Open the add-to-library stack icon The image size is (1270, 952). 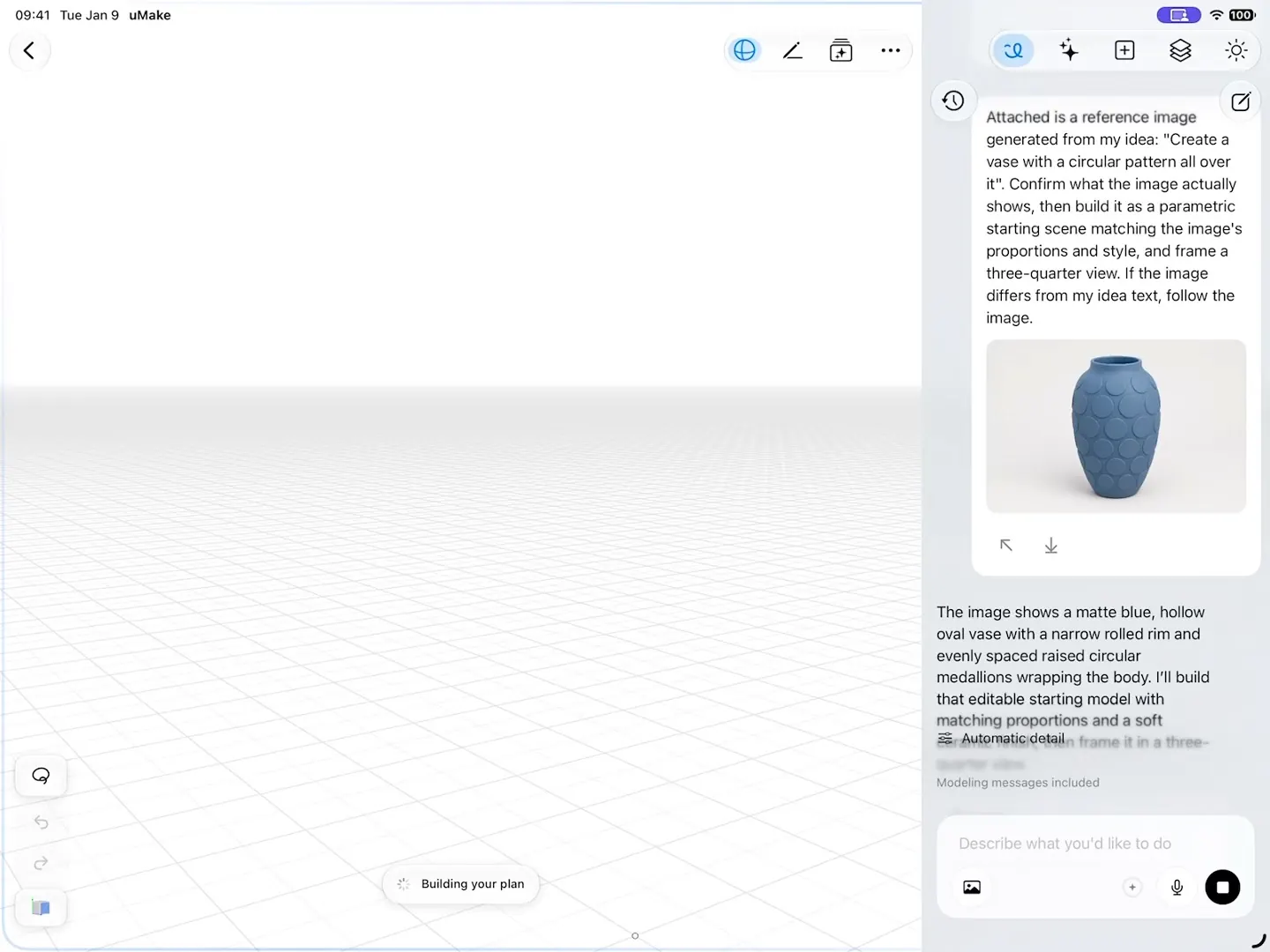click(x=841, y=50)
